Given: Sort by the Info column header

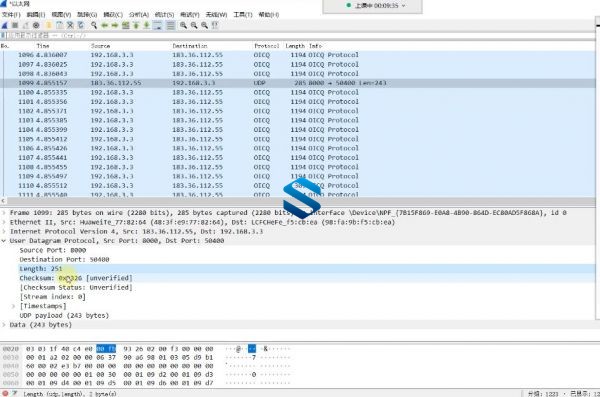Looking at the screenshot, I should [x=315, y=46].
